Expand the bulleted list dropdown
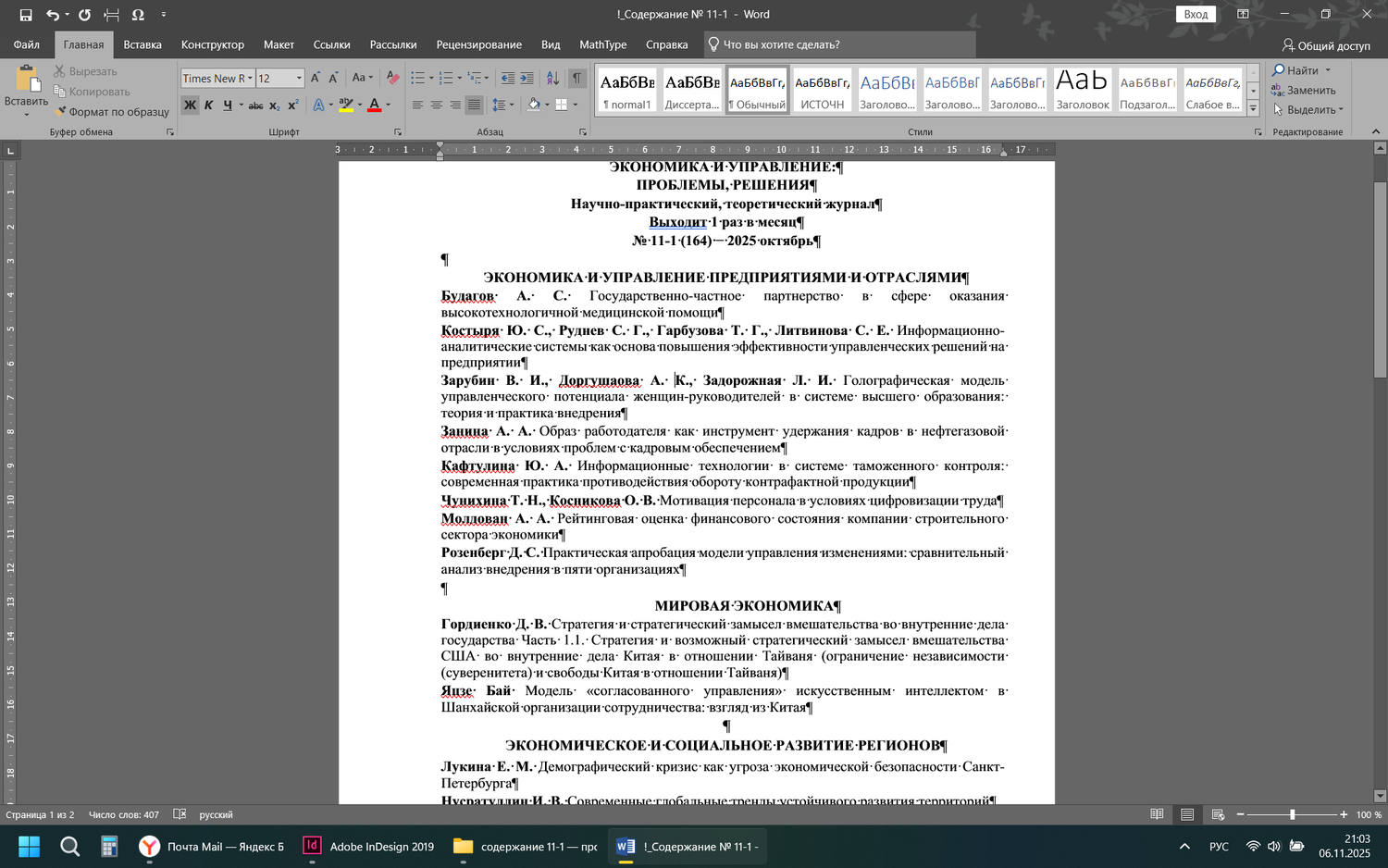The image size is (1388, 868). pyautogui.click(x=431, y=79)
